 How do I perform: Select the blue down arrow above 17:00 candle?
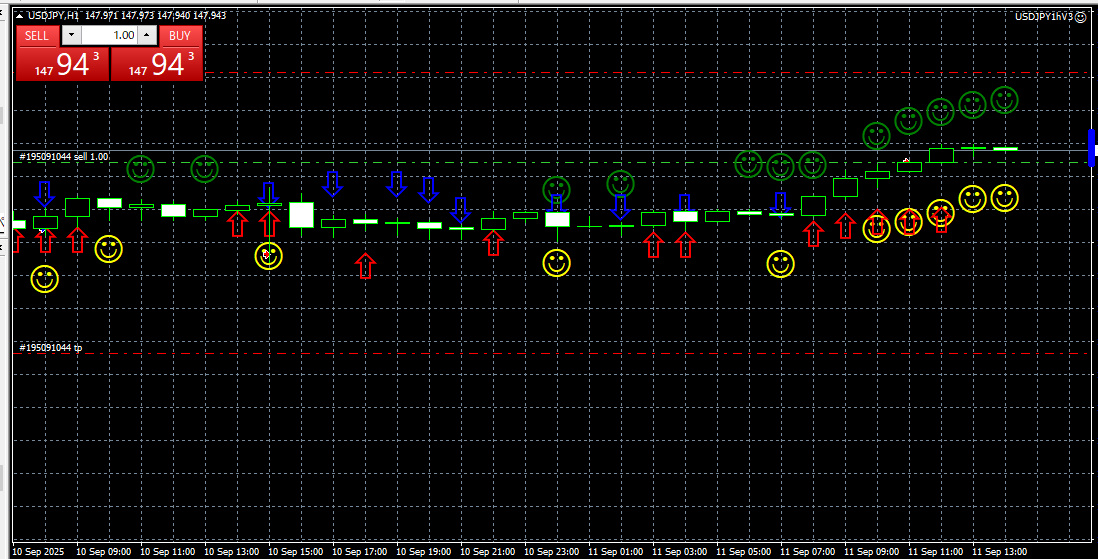[x=333, y=184]
